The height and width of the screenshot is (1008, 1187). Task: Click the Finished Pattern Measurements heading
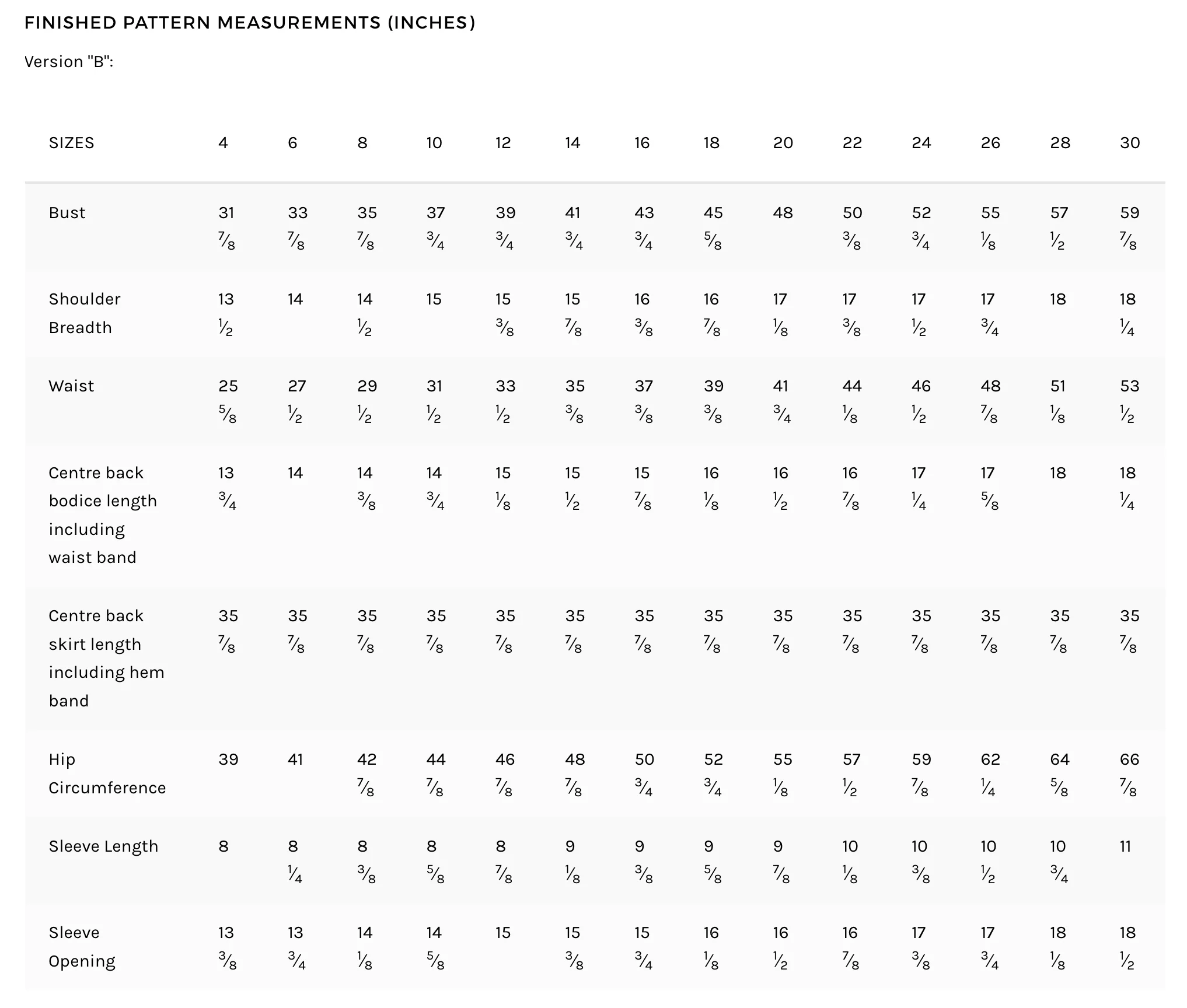(250, 23)
